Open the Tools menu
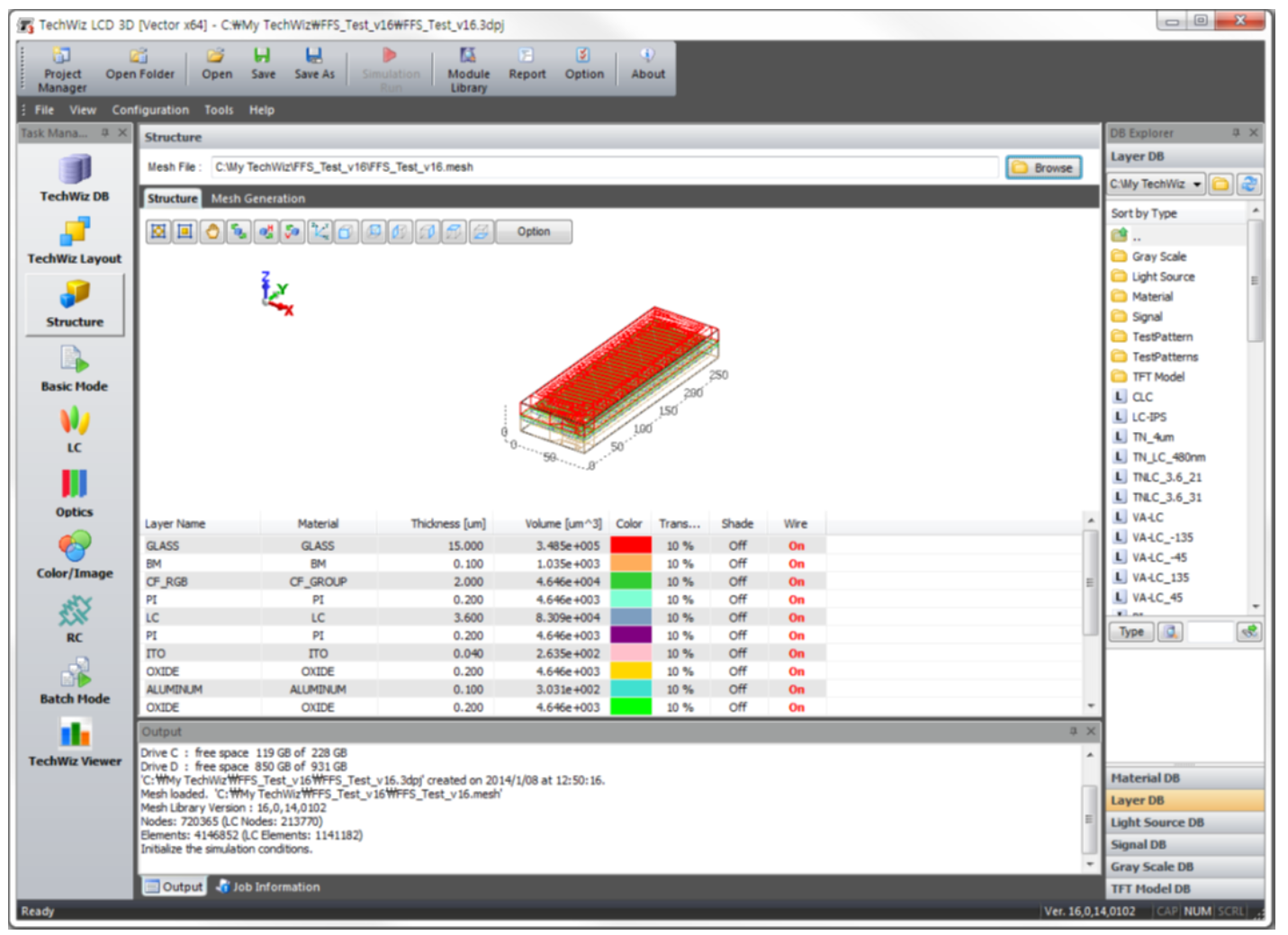 click(219, 110)
